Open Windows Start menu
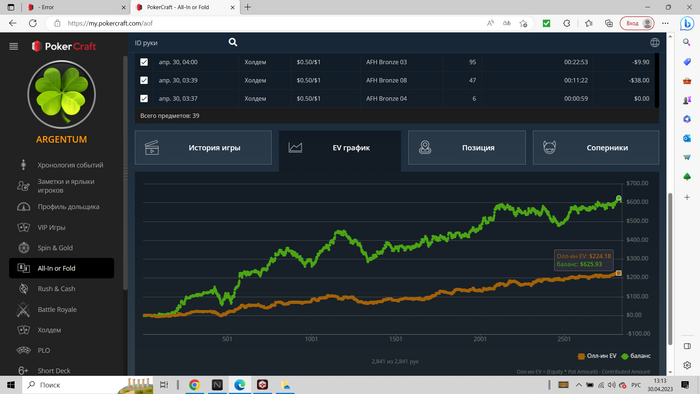The image size is (700, 394). 11,385
